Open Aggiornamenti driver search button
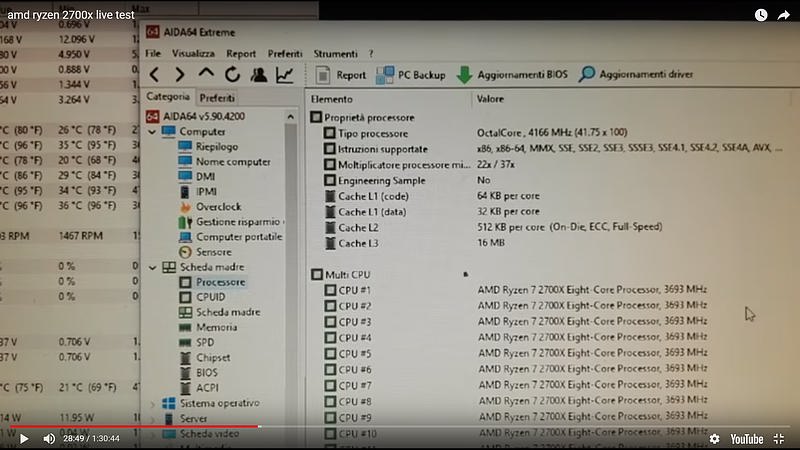The image size is (800, 450). [x=636, y=74]
